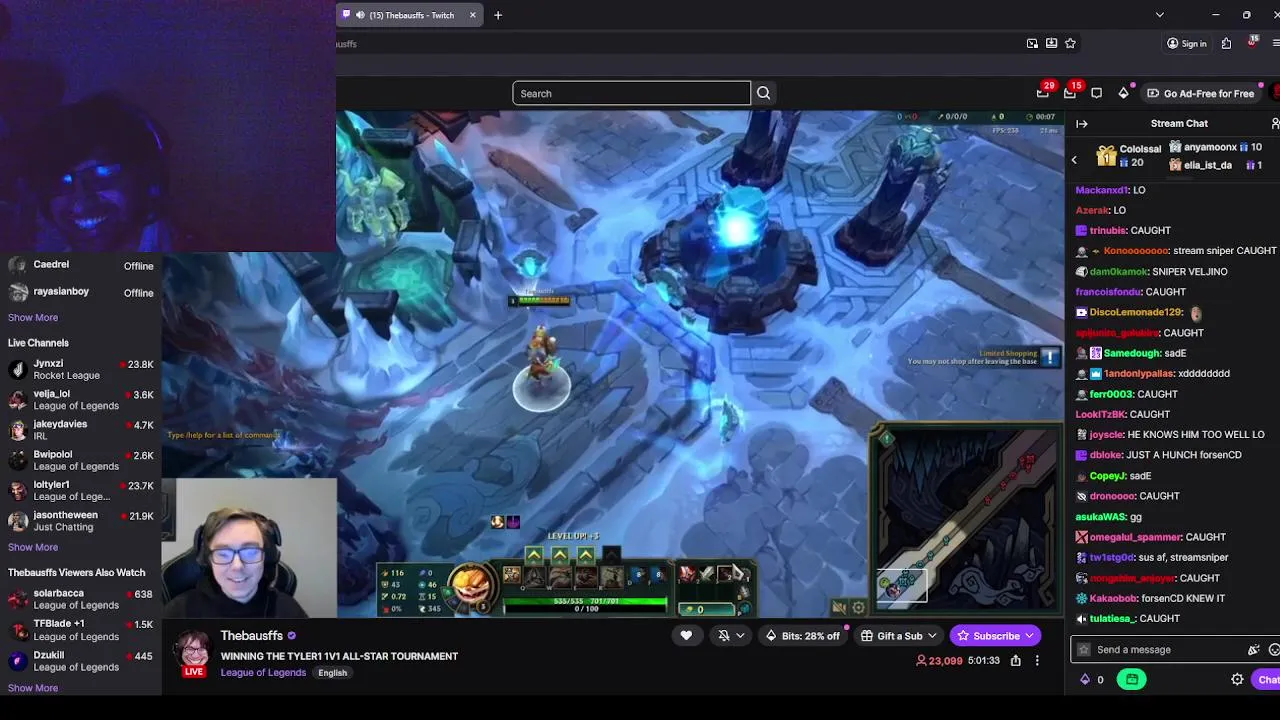Expand the notifications dropdown chevron
This screenshot has width=1280, height=720.
click(x=740, y=636)
